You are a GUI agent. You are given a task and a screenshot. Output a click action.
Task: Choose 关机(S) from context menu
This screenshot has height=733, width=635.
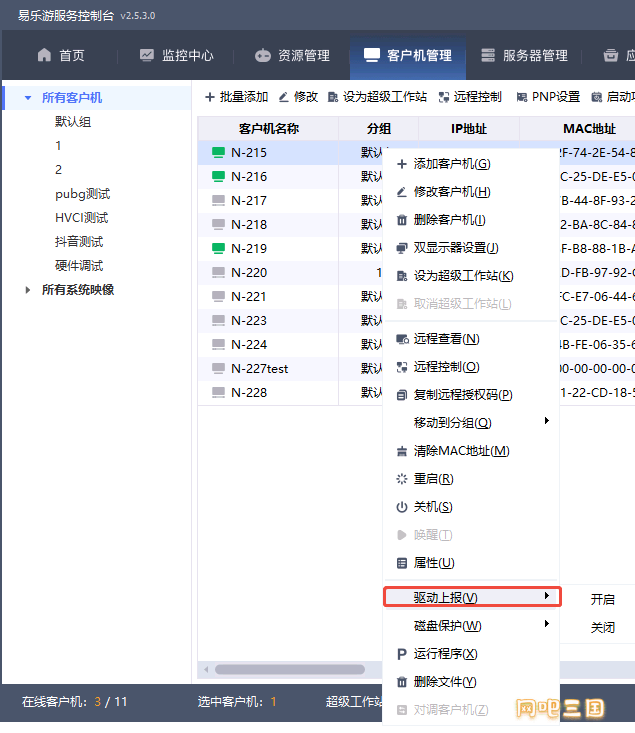click(471, 507)
